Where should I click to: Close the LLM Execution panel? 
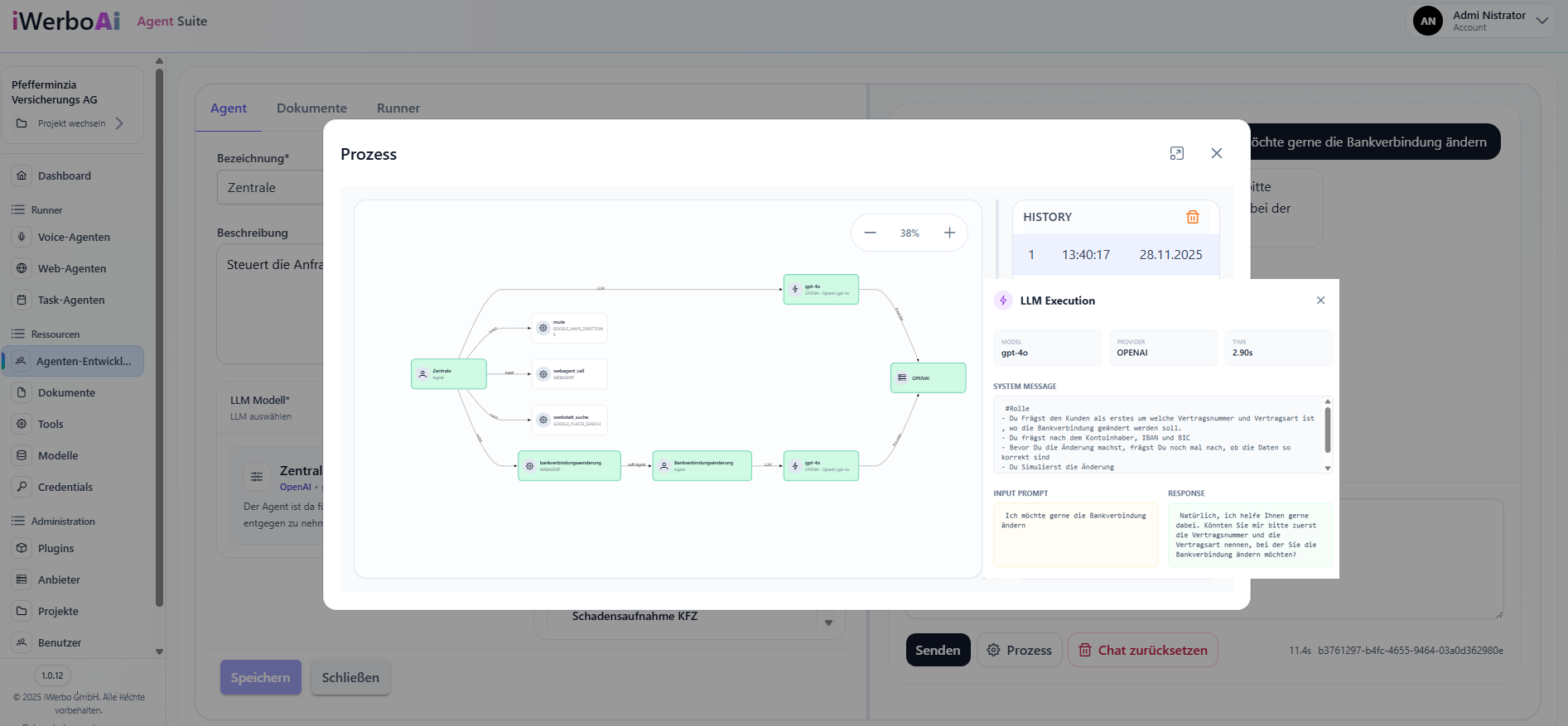1320,300
